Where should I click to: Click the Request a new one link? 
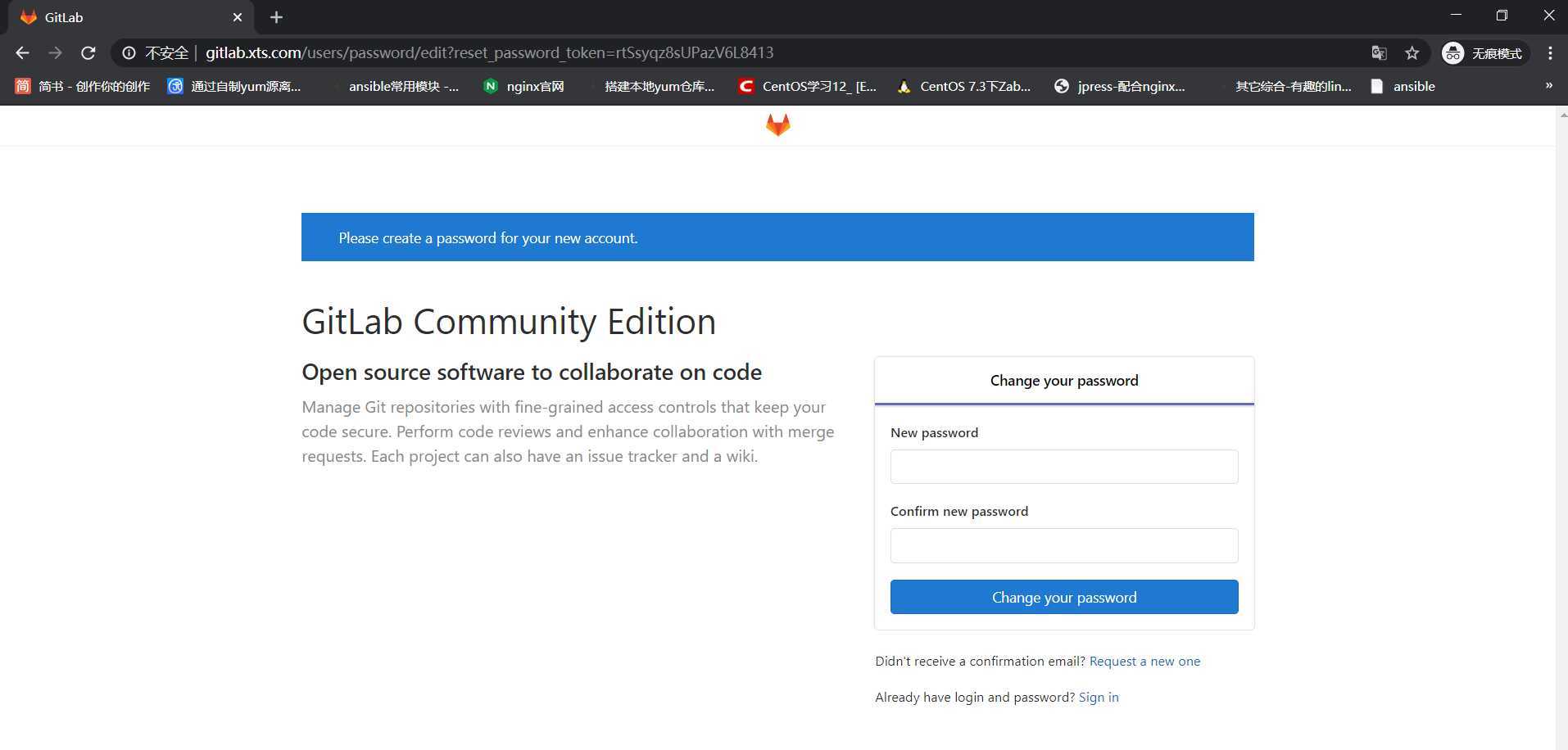click(x=1144, y=662)
